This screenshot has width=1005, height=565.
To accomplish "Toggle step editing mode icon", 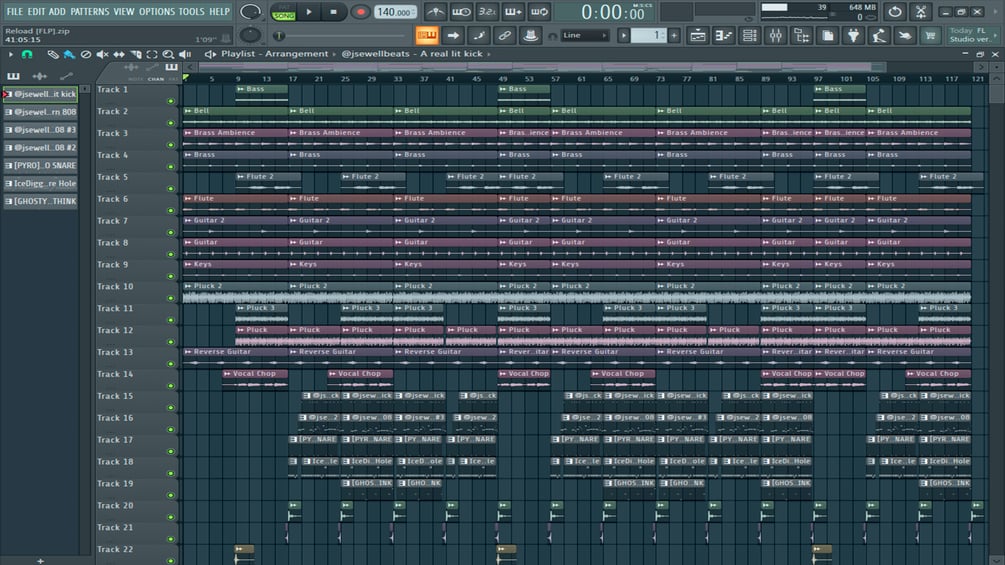I will pos(479,35).
